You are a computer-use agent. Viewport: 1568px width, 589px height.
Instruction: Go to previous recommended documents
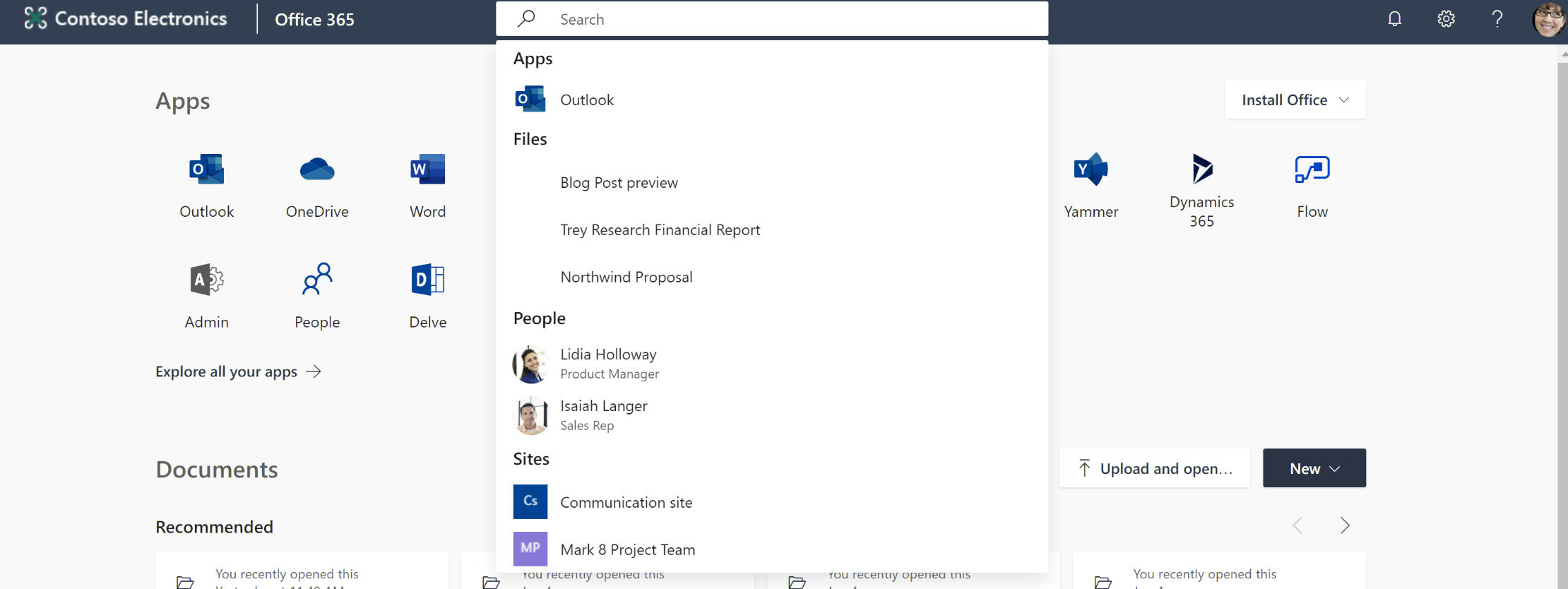coord(1297,525)
